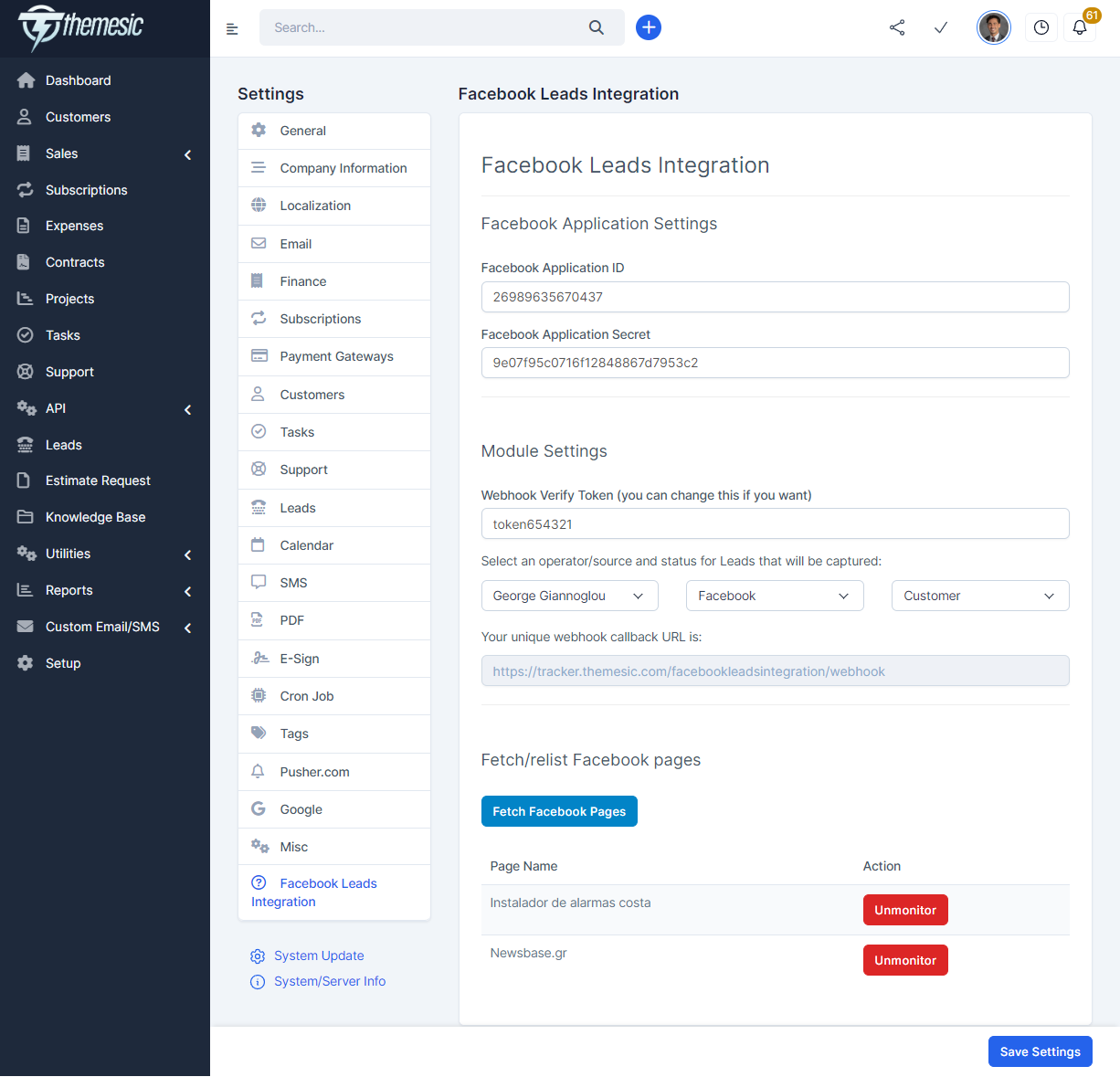Expand the API submenu chevron
1120x1077 pixels.
[x=188, y=409]
